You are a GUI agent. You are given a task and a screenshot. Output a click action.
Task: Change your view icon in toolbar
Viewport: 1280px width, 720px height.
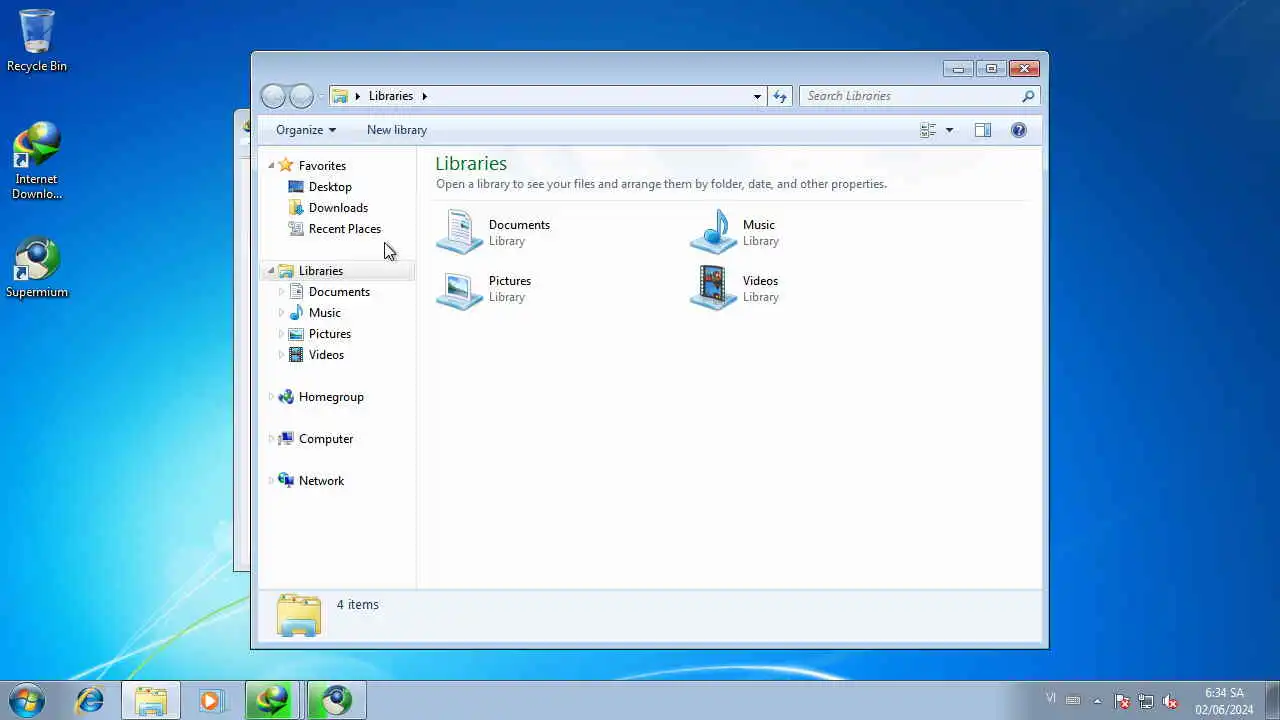[928, 130]
